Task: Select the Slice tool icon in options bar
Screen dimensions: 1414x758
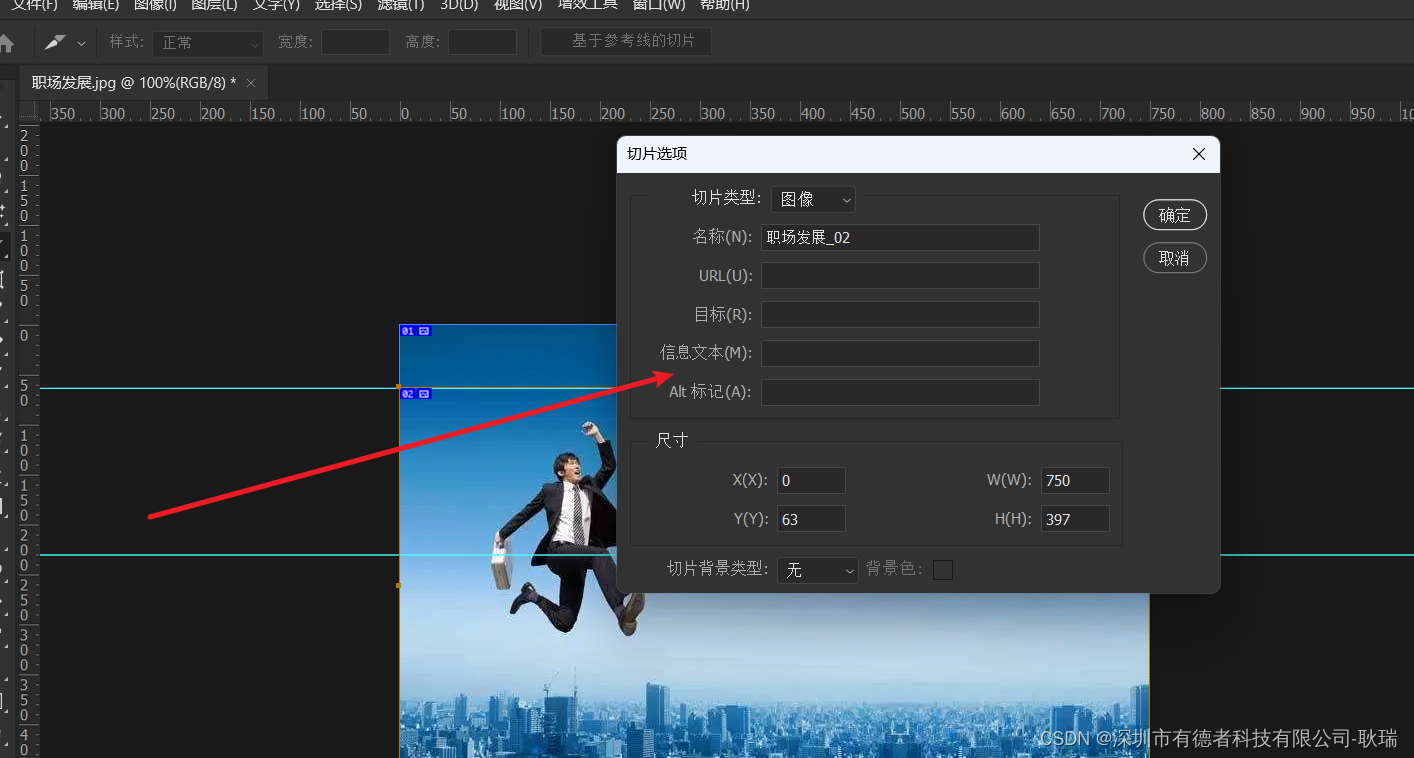Action: [54, 43]
